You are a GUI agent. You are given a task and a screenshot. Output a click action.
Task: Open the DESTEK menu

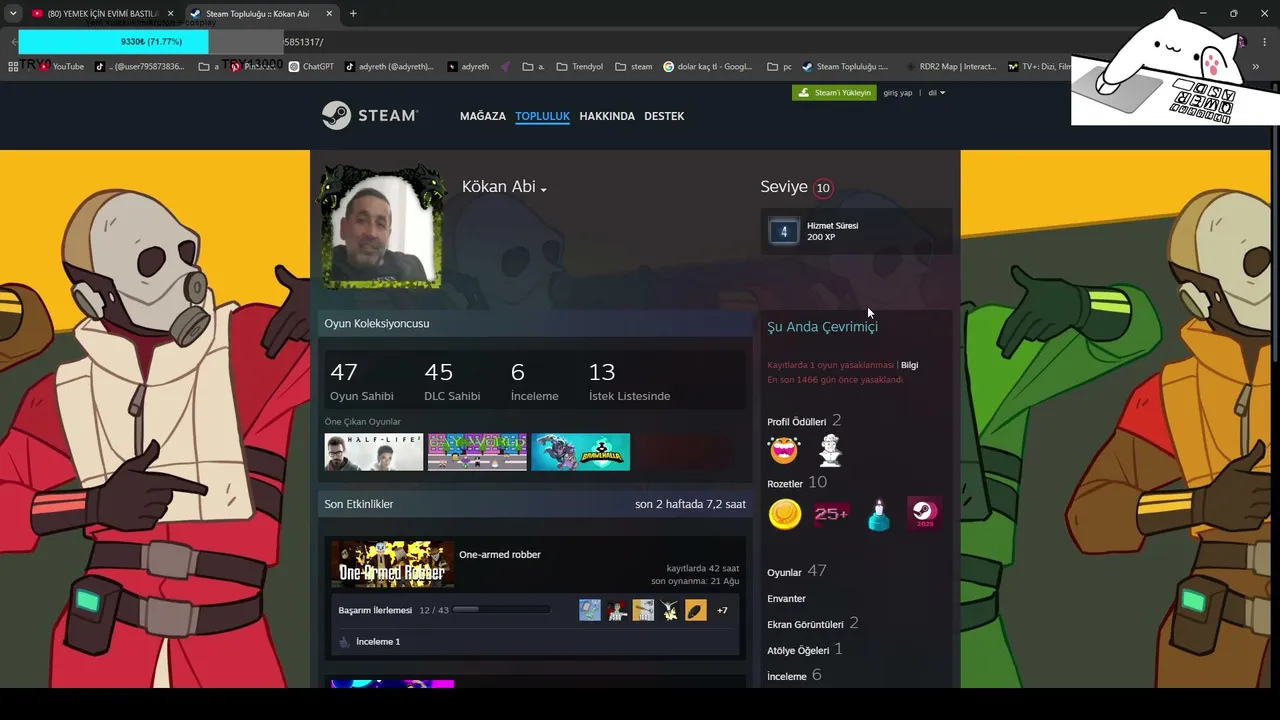[664, 116]
